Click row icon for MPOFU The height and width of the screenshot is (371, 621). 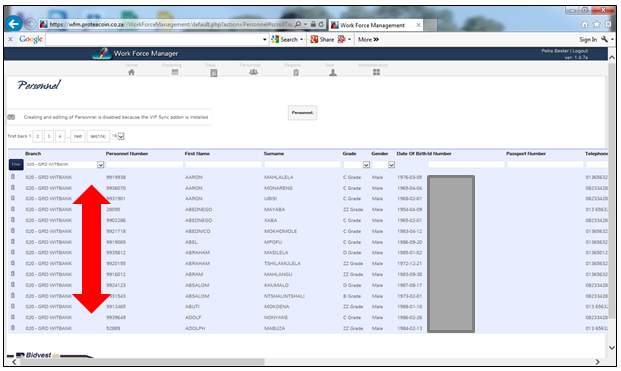[x=13, y=241]
